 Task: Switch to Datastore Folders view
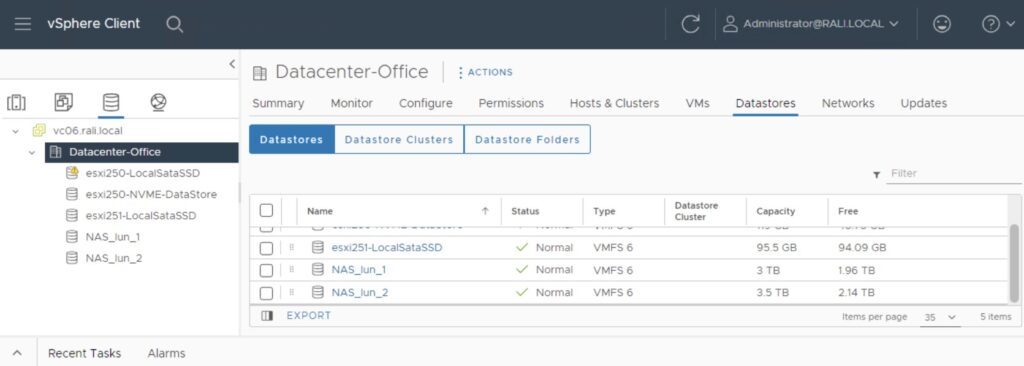(x=527, y=139)
